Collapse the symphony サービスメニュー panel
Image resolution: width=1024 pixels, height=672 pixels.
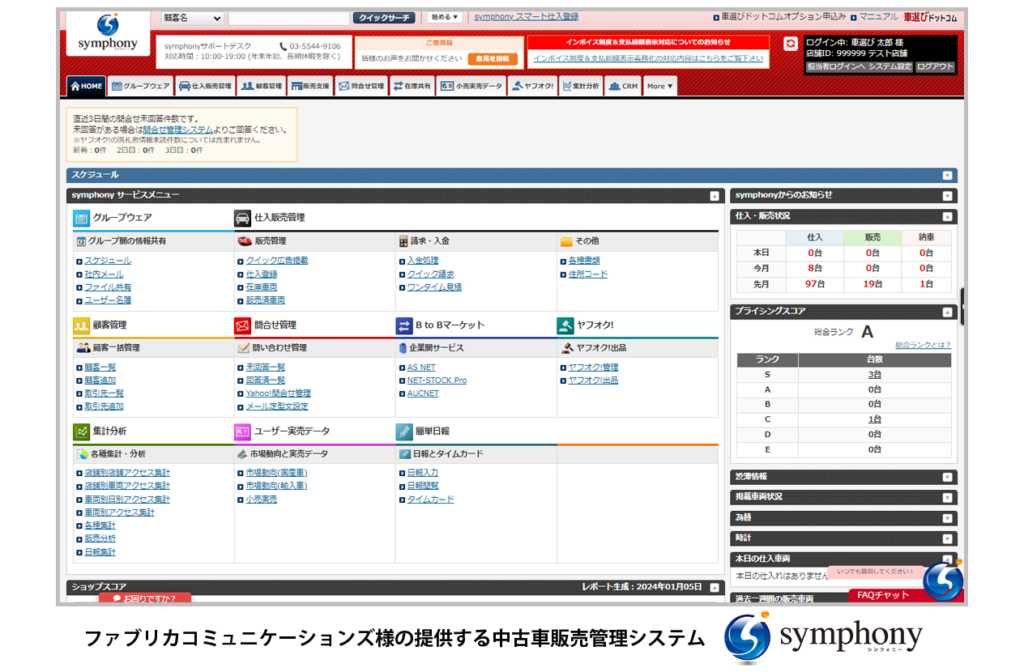point(714,196)
